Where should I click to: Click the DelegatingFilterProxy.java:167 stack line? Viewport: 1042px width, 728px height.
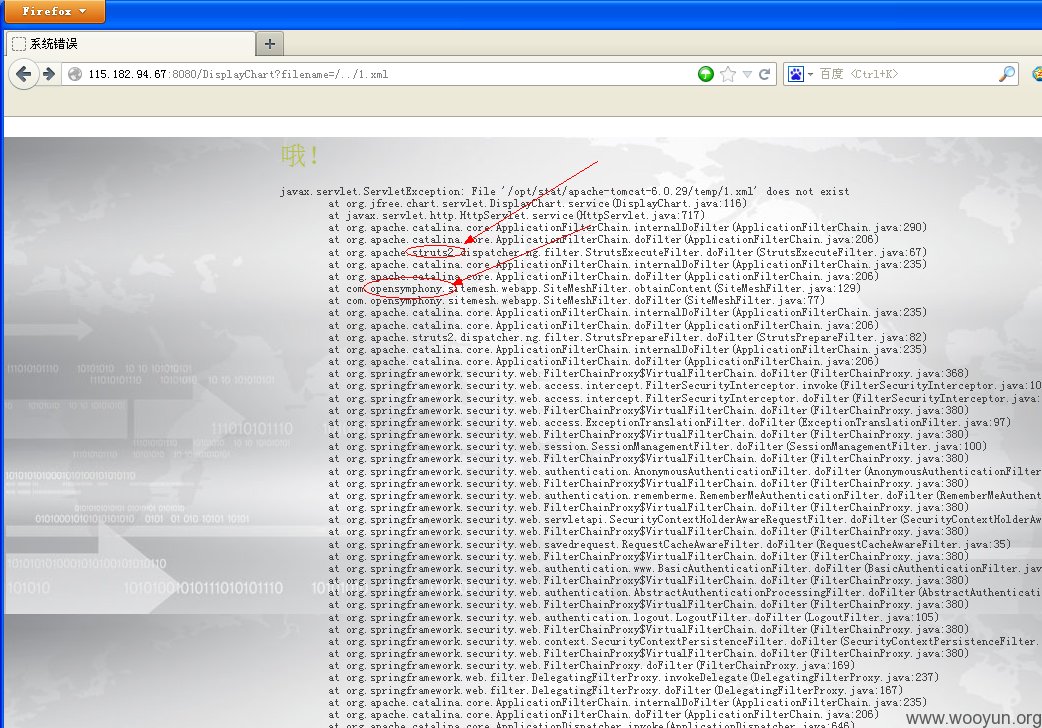(x=615, y=690)
